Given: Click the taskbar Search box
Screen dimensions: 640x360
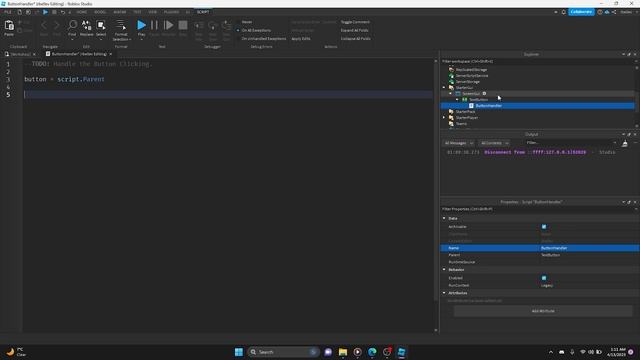Looking at the screenshot, I should click(283, 352).
